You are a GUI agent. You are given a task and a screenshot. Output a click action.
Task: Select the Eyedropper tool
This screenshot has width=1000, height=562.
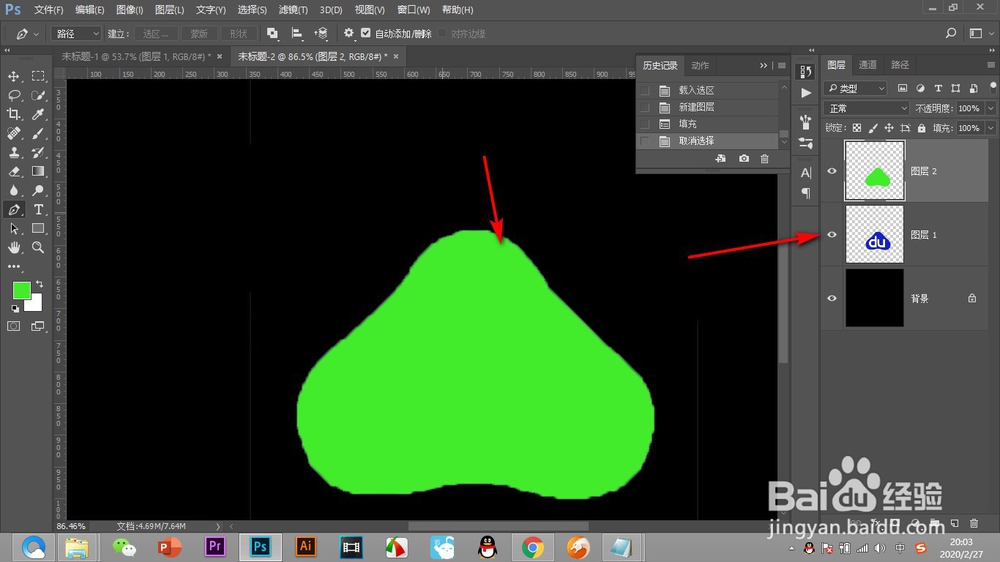tap(38, 115)
